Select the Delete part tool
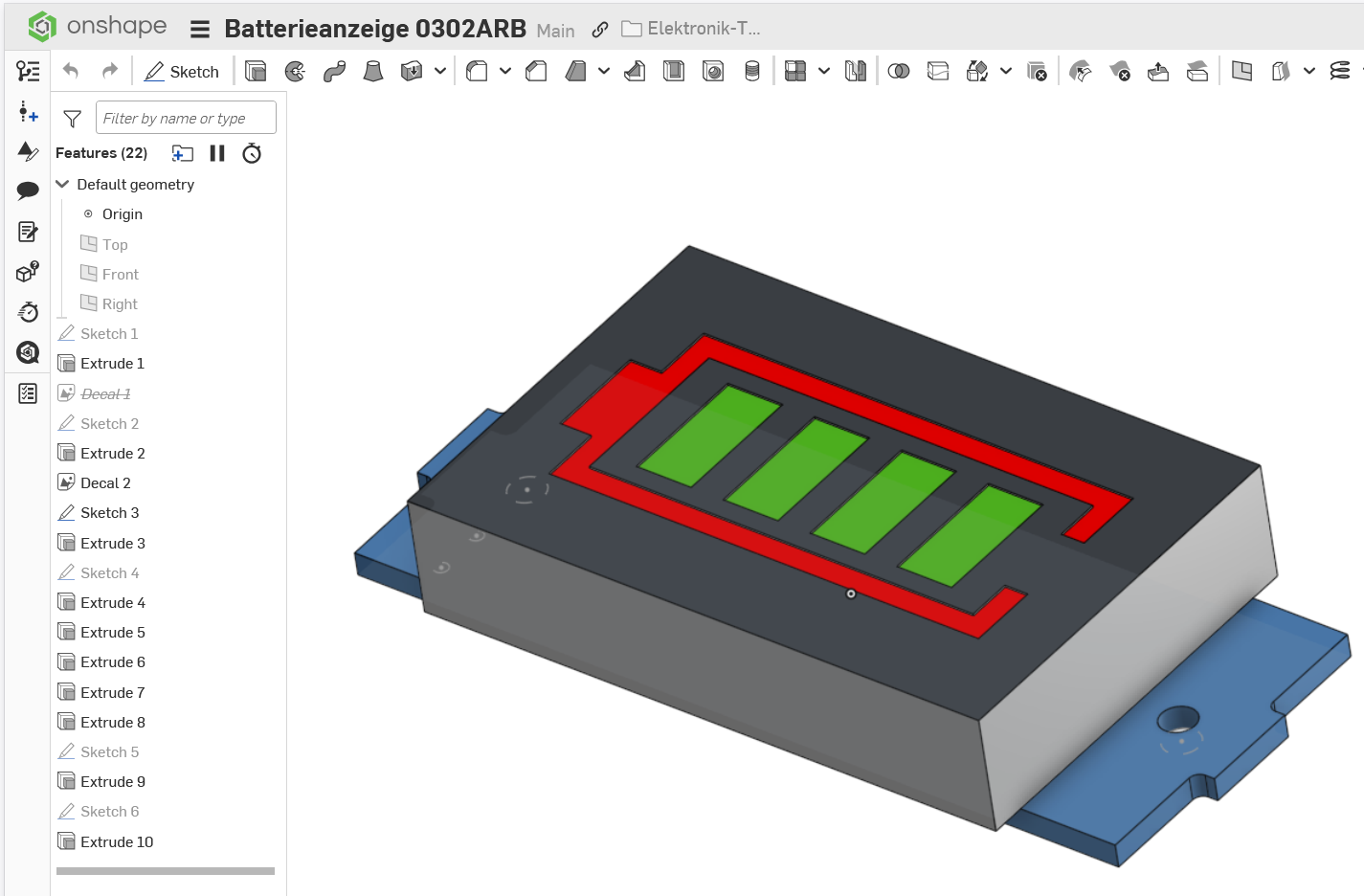Screen dimensions: 1364x896 pyautogui.click(x=1037, y=71)
